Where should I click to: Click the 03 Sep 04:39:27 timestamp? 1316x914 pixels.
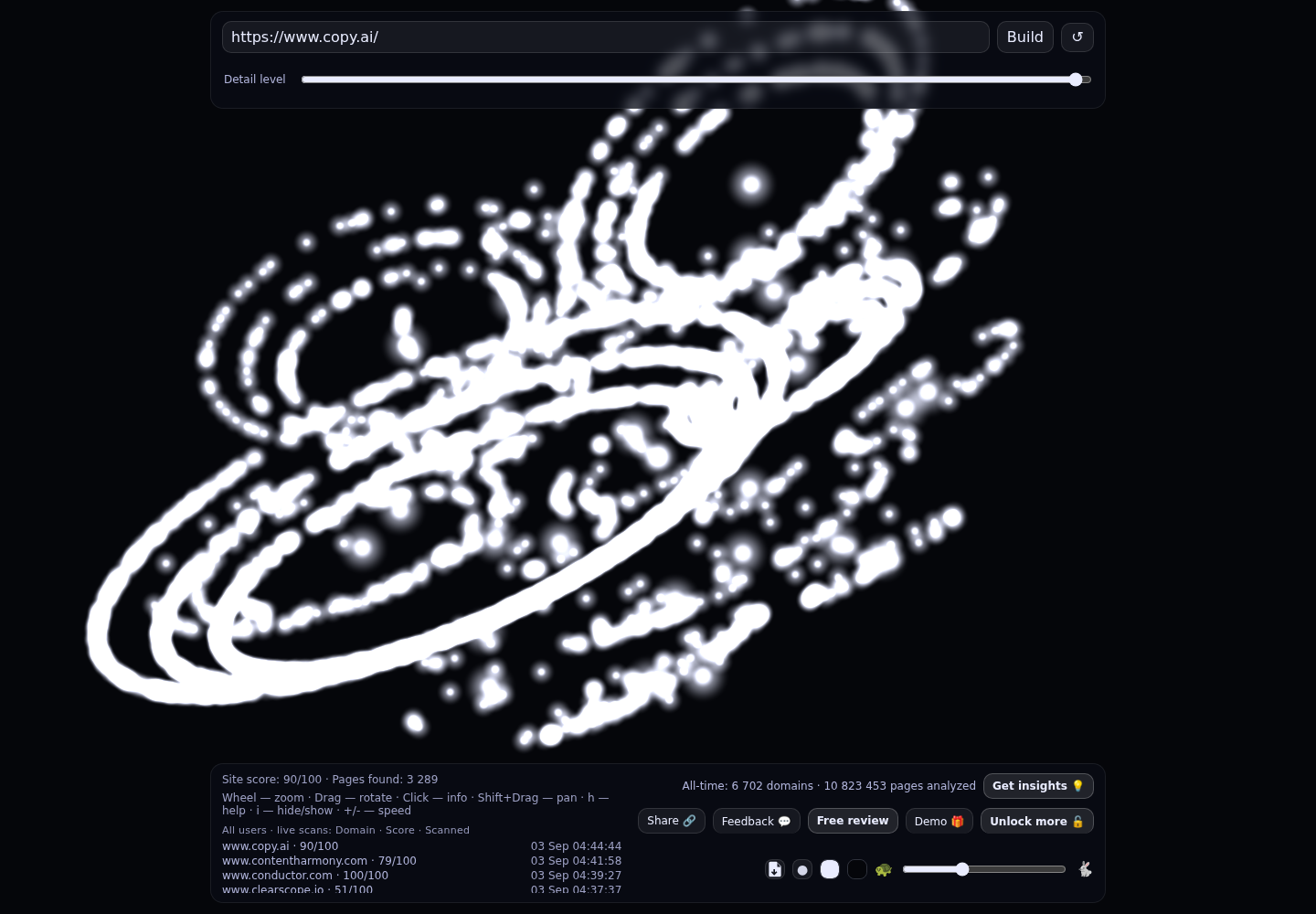(576, 876)
